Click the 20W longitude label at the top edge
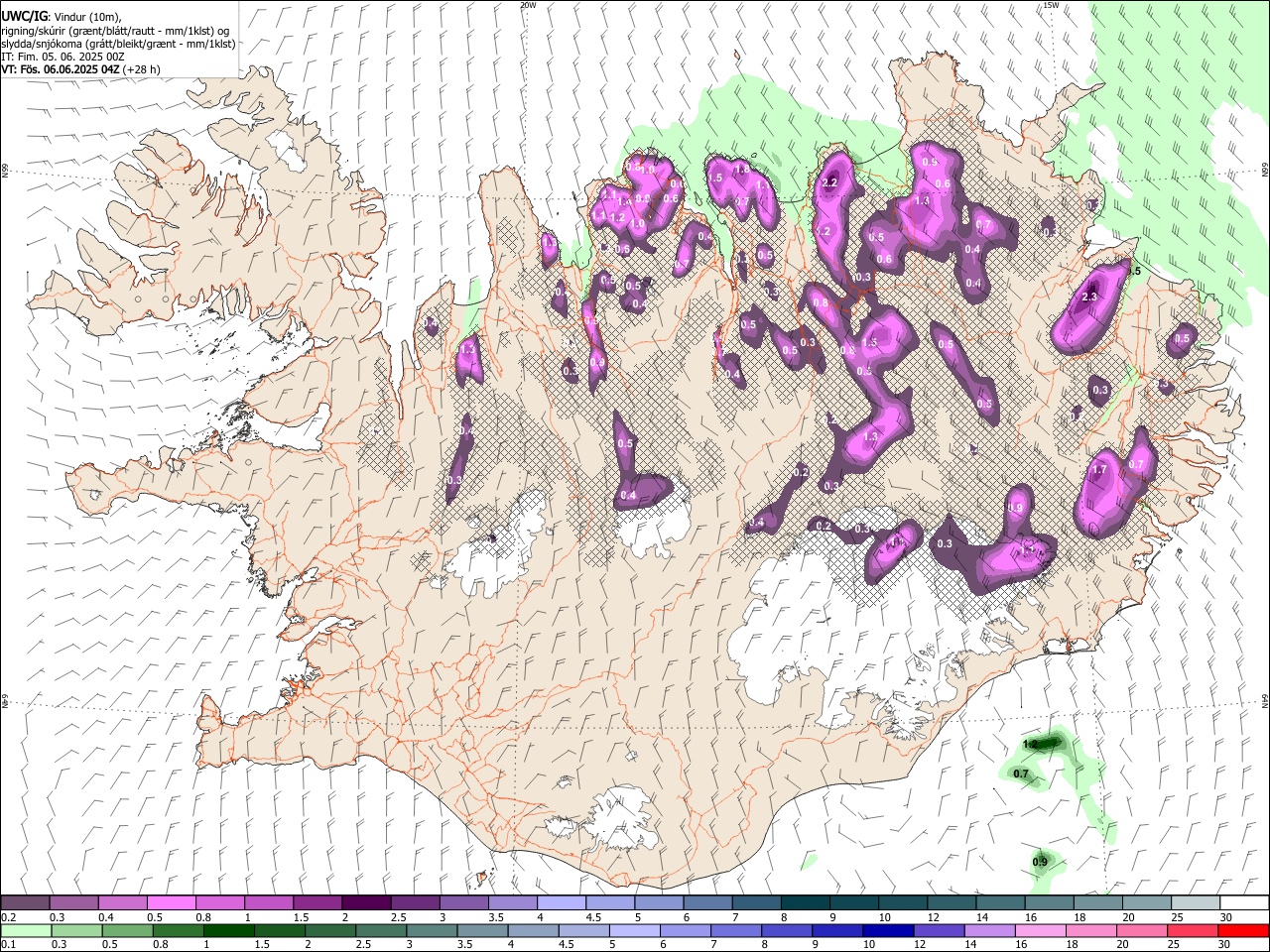Image resolution: width=1270 pixels, height=952 pixels. [528, 5]
